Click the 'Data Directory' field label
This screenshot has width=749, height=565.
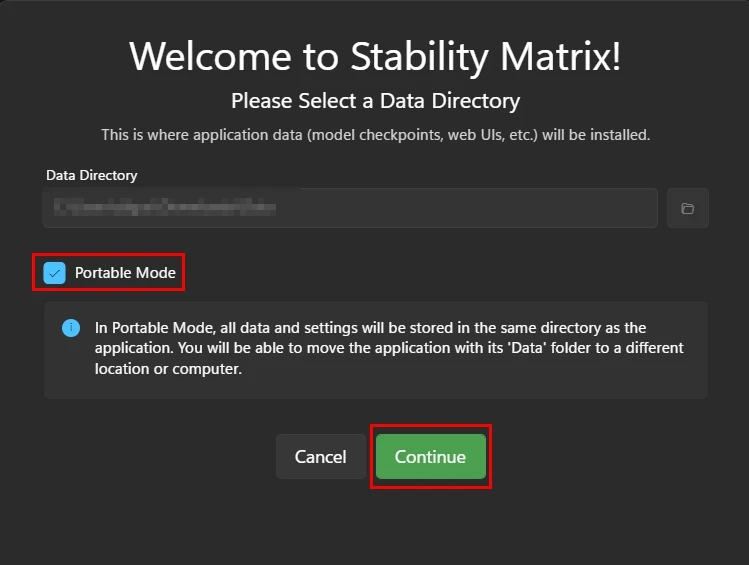(92, 175)
